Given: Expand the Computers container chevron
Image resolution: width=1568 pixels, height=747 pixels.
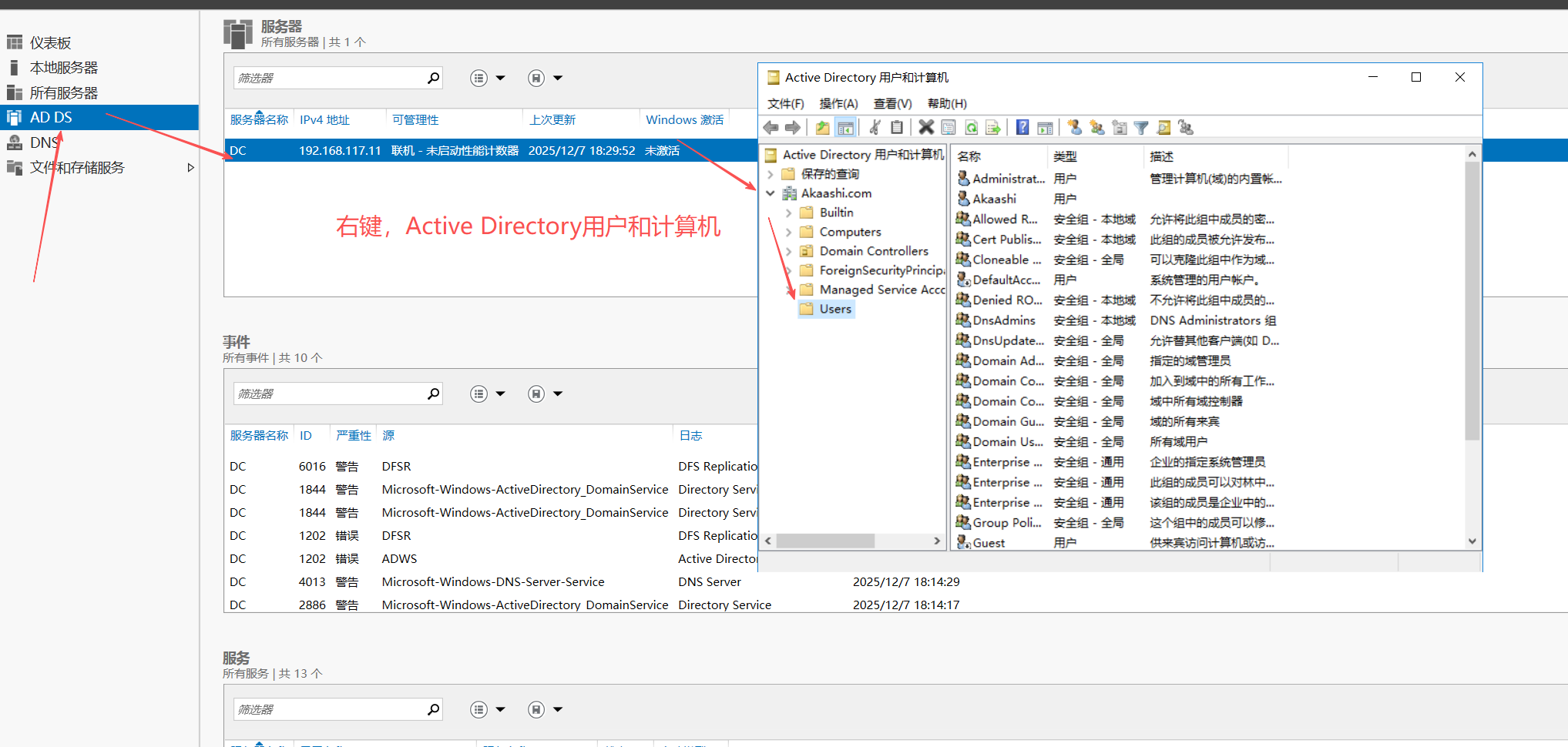Looking at the screenshot, I should click(x=788, y=232).
